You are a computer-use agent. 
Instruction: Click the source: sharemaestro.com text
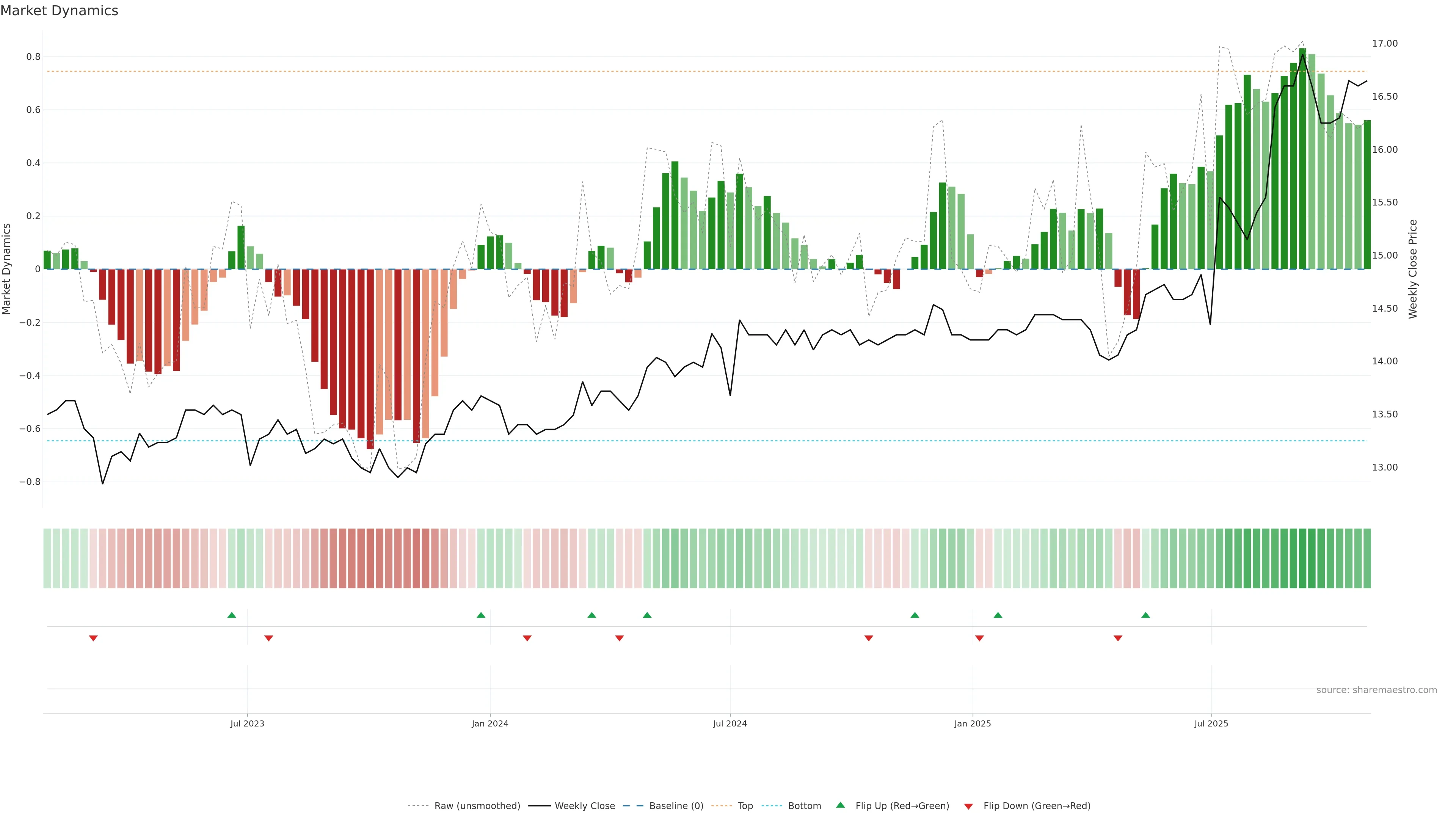coord(1376,690)
